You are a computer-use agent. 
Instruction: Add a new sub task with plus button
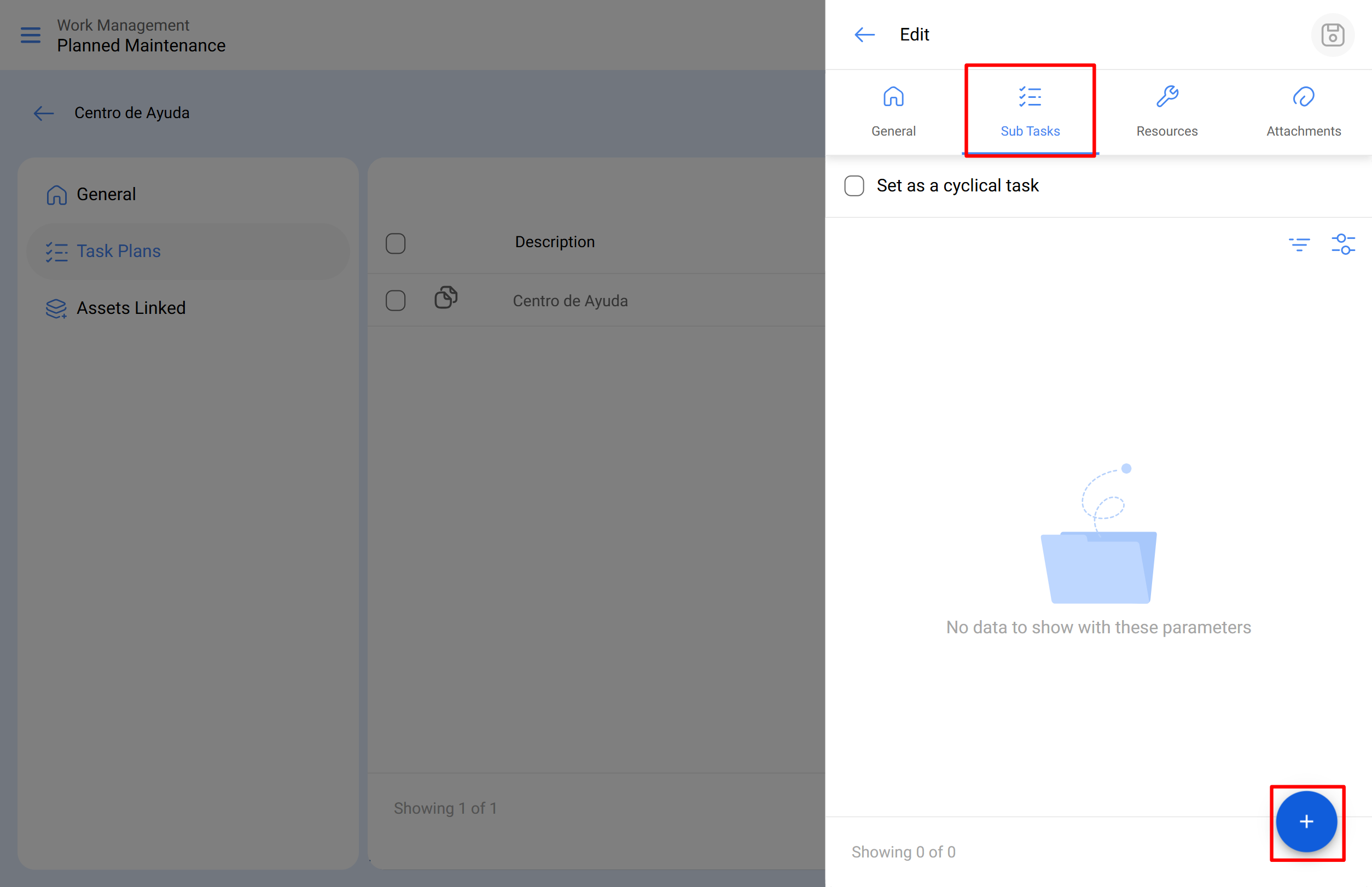pos(1306,821)
